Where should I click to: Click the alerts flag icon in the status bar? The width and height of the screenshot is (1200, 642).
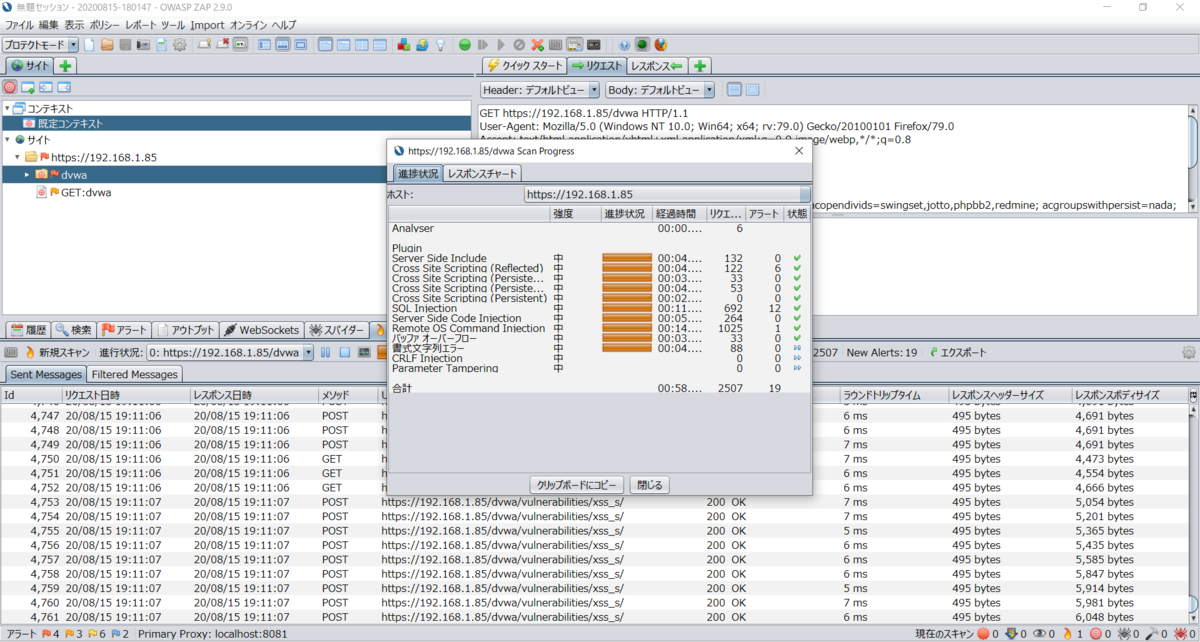tap(46, 634)
